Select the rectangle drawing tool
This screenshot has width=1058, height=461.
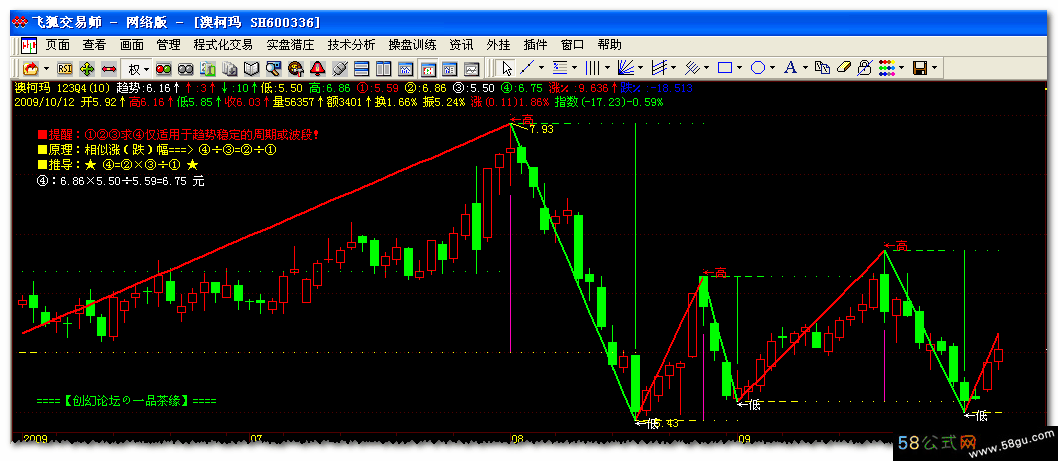point(725,68)
